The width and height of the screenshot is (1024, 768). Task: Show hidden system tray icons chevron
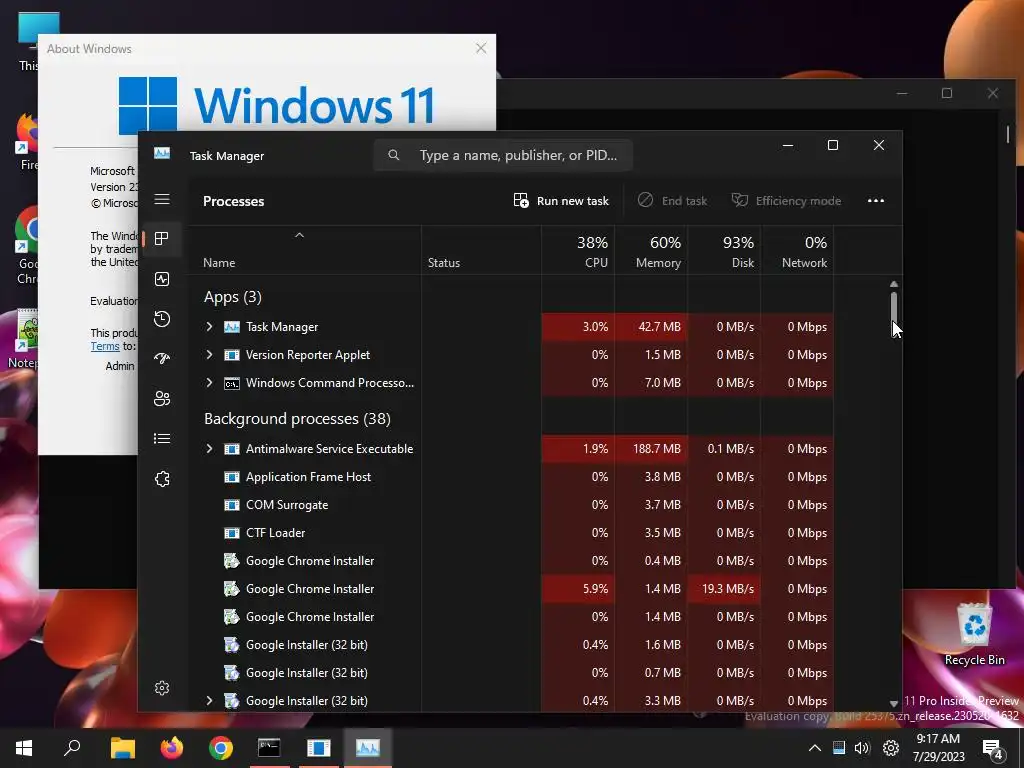tap(814, 748)
